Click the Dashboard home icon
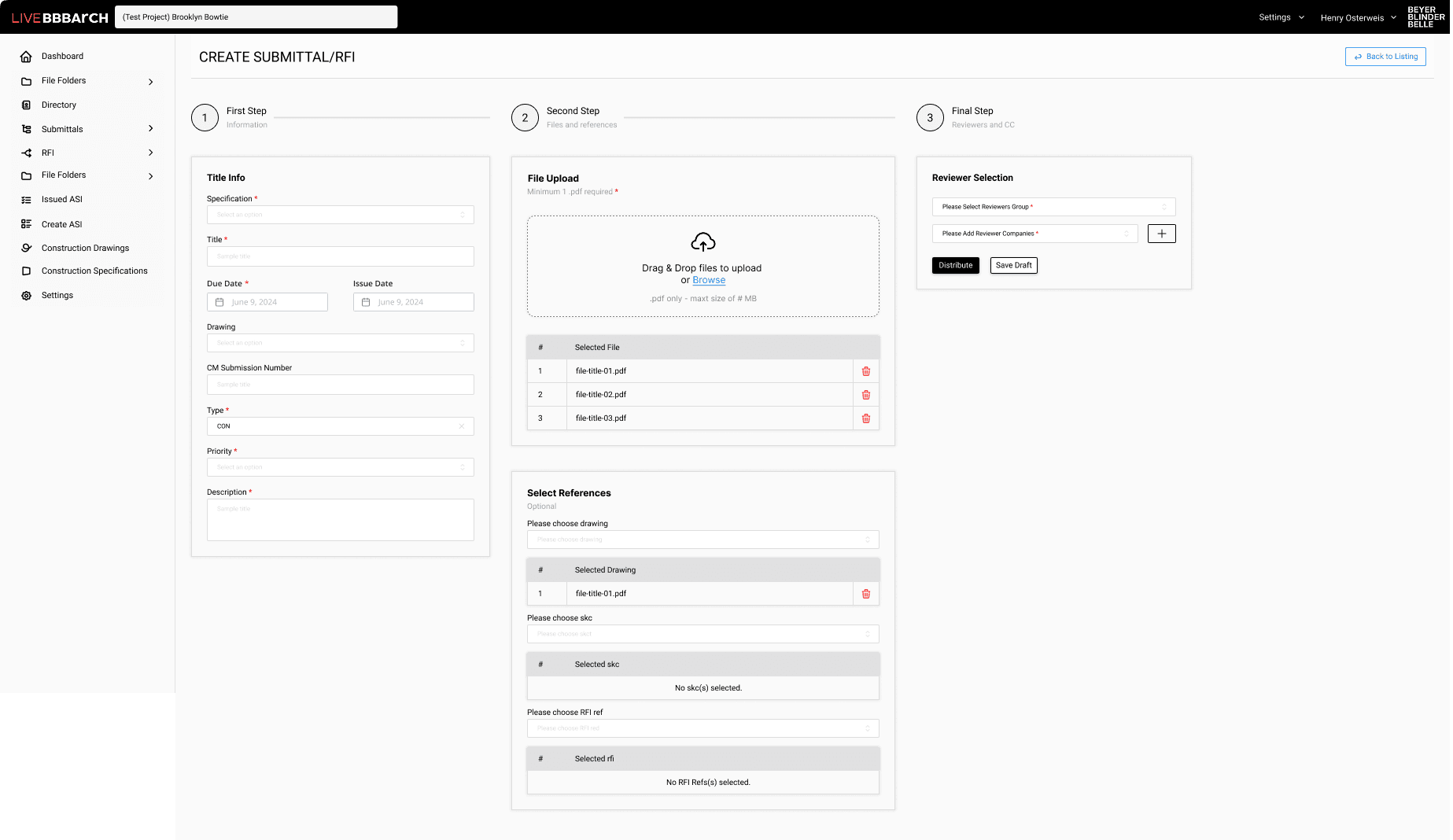The width and height of the screenshot is (1453, 840). (26, 57)
